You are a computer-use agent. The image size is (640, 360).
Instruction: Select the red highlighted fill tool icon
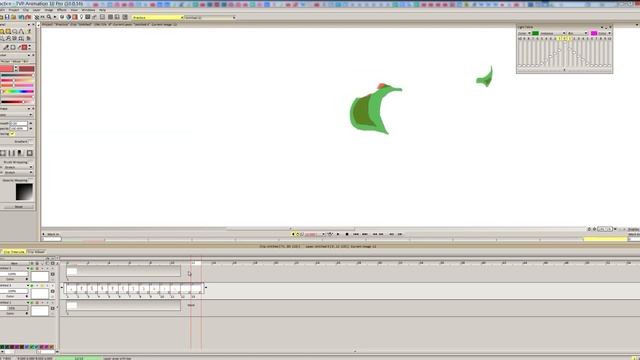tap(24, 47)
